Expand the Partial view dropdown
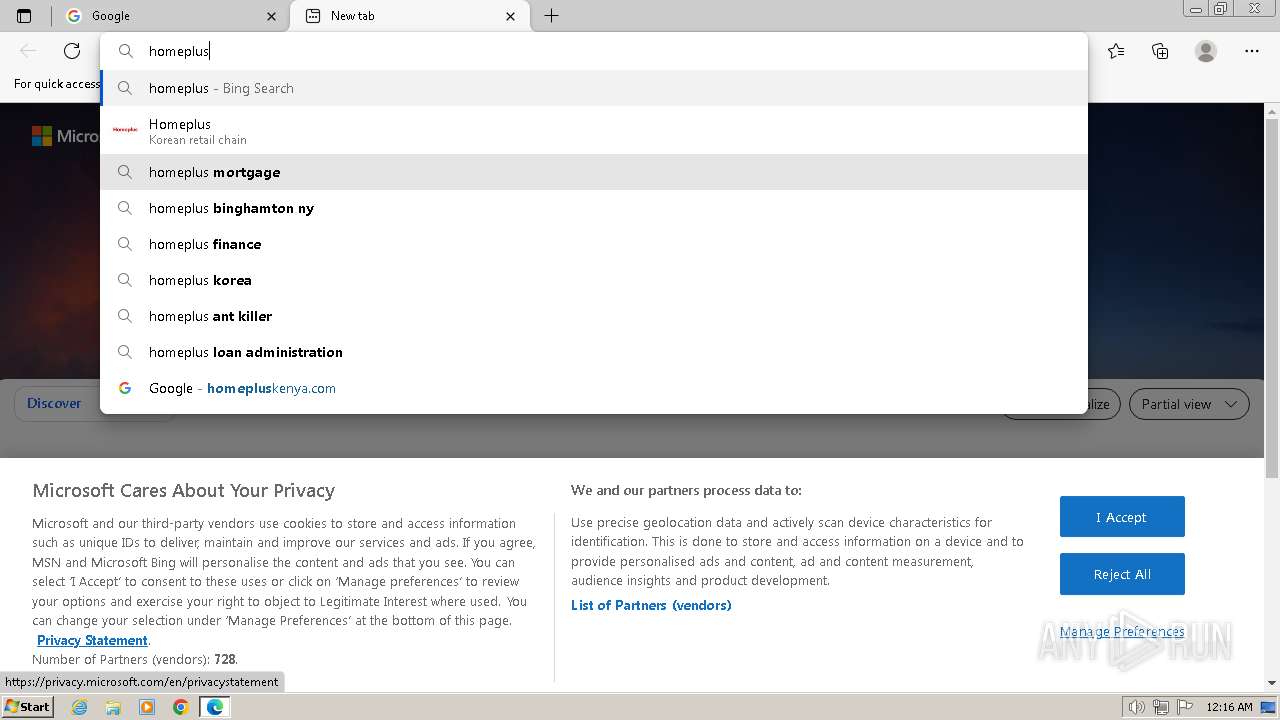Image resolution: width=1280 pixels, height=720 pixels. coord(1188,404)
